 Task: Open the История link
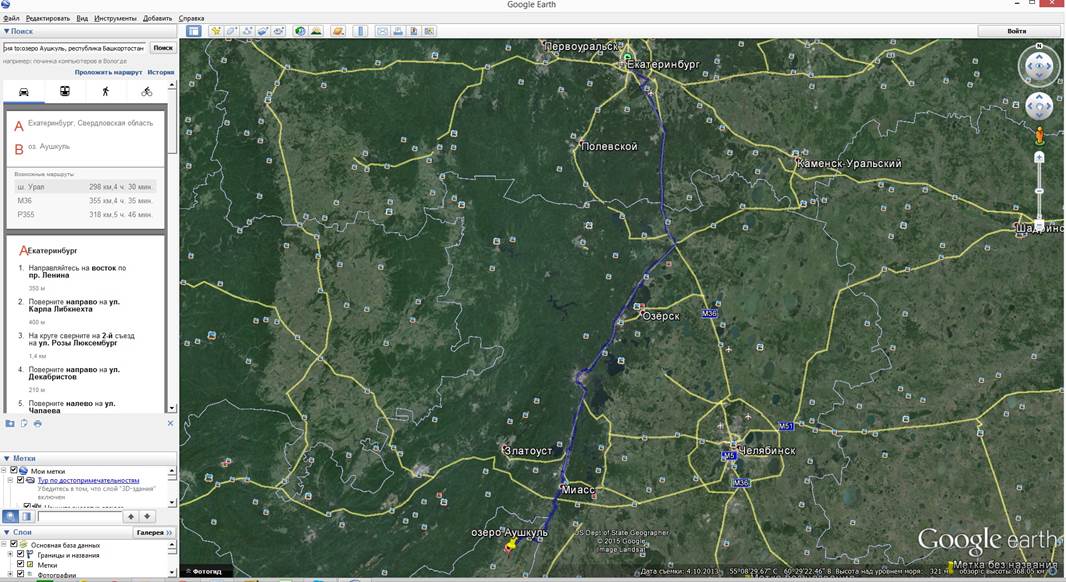pos(161,72)
